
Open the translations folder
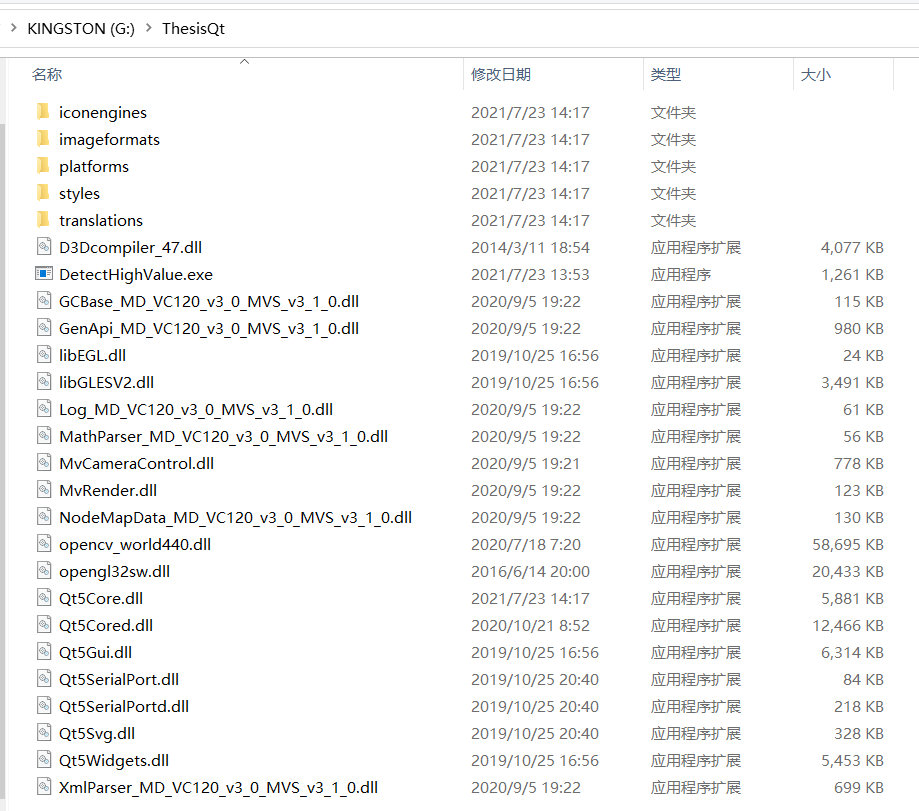tap(44, 220)
